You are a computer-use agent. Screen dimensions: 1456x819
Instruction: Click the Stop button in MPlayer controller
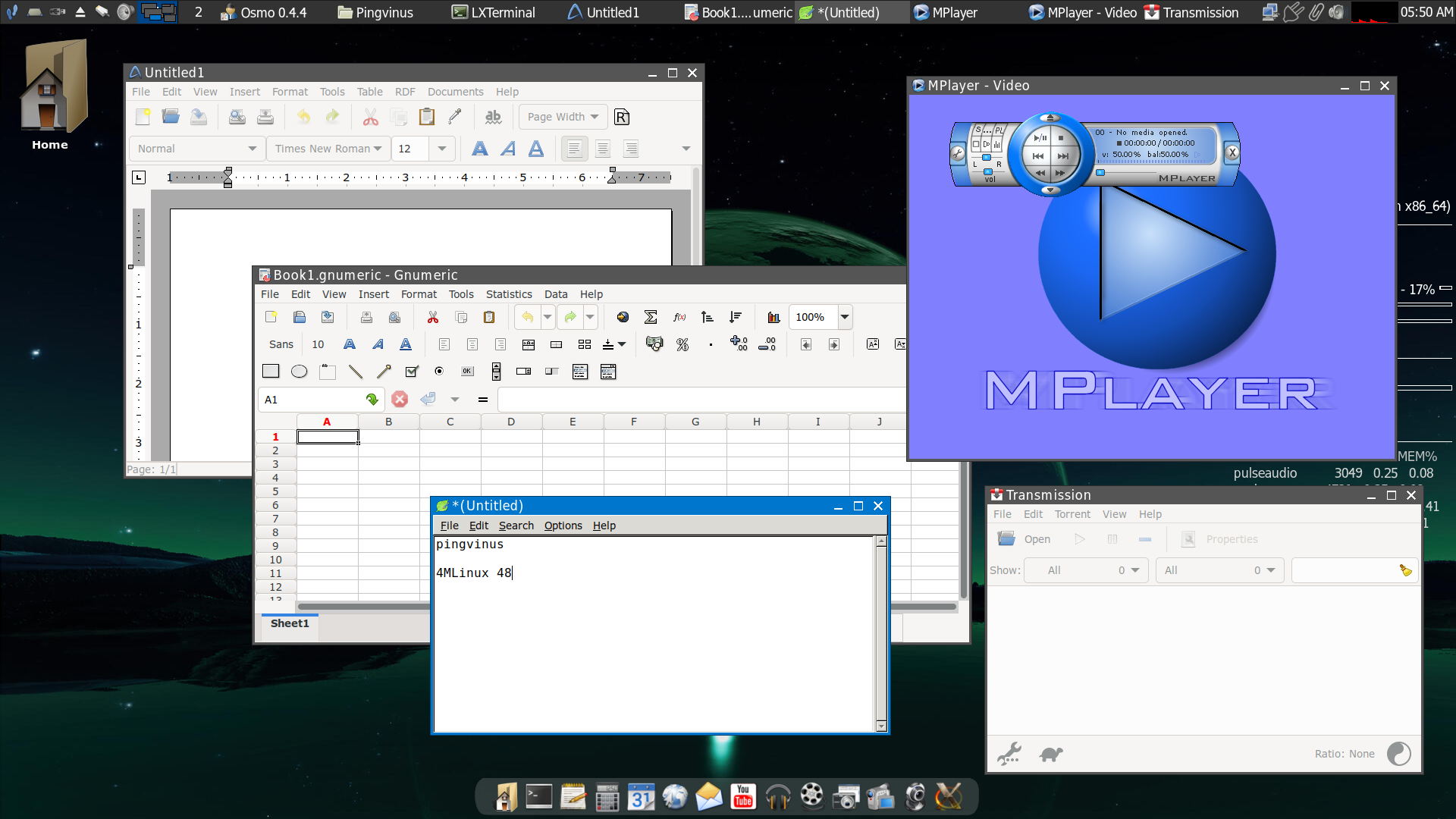tap(1061, 138)
